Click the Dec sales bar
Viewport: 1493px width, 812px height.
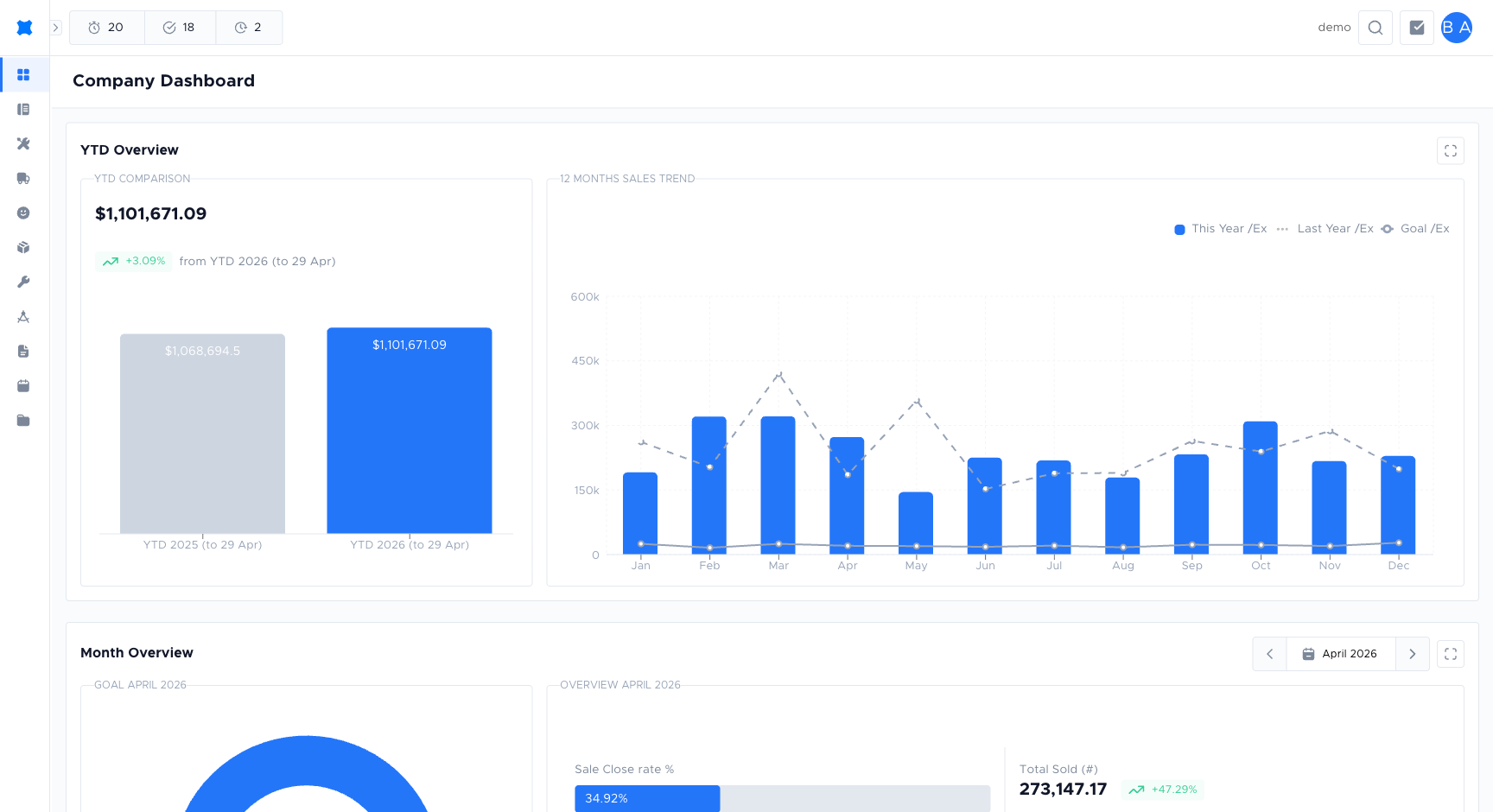point(1398,504)
